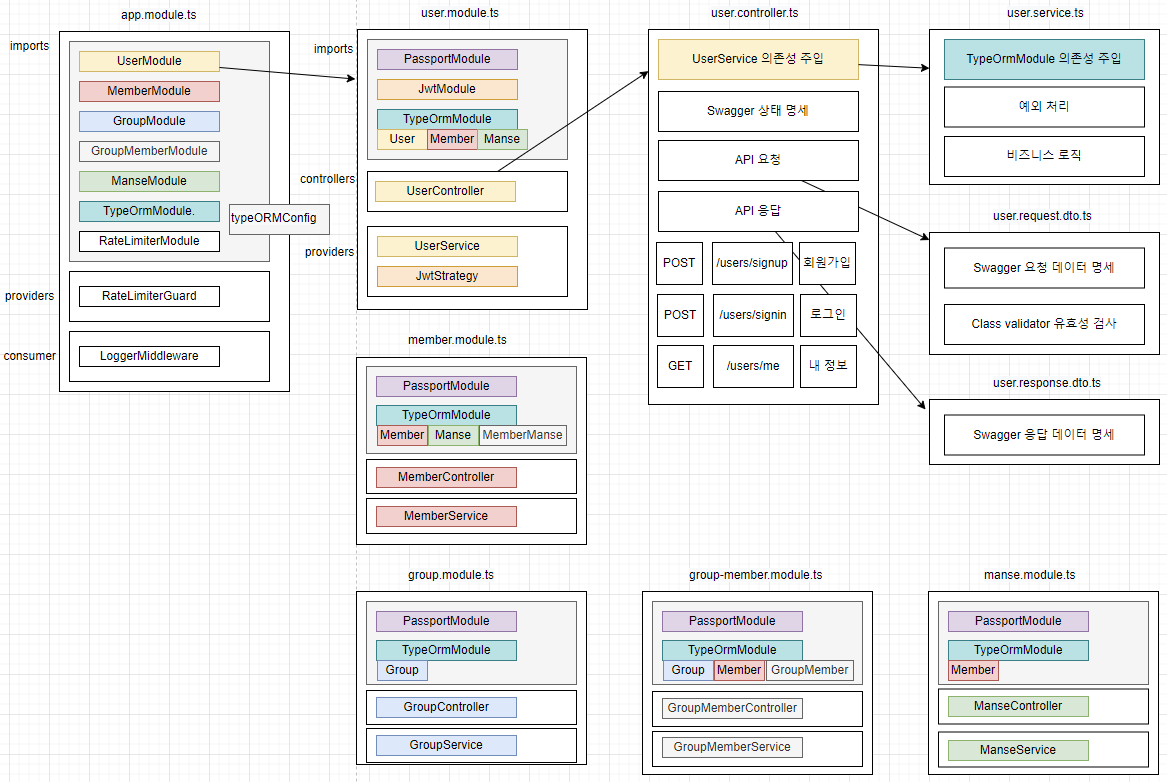Select the Member entity in group-member.module.ts
This screenshot has width=1167, height=782.
pos(739,670)
